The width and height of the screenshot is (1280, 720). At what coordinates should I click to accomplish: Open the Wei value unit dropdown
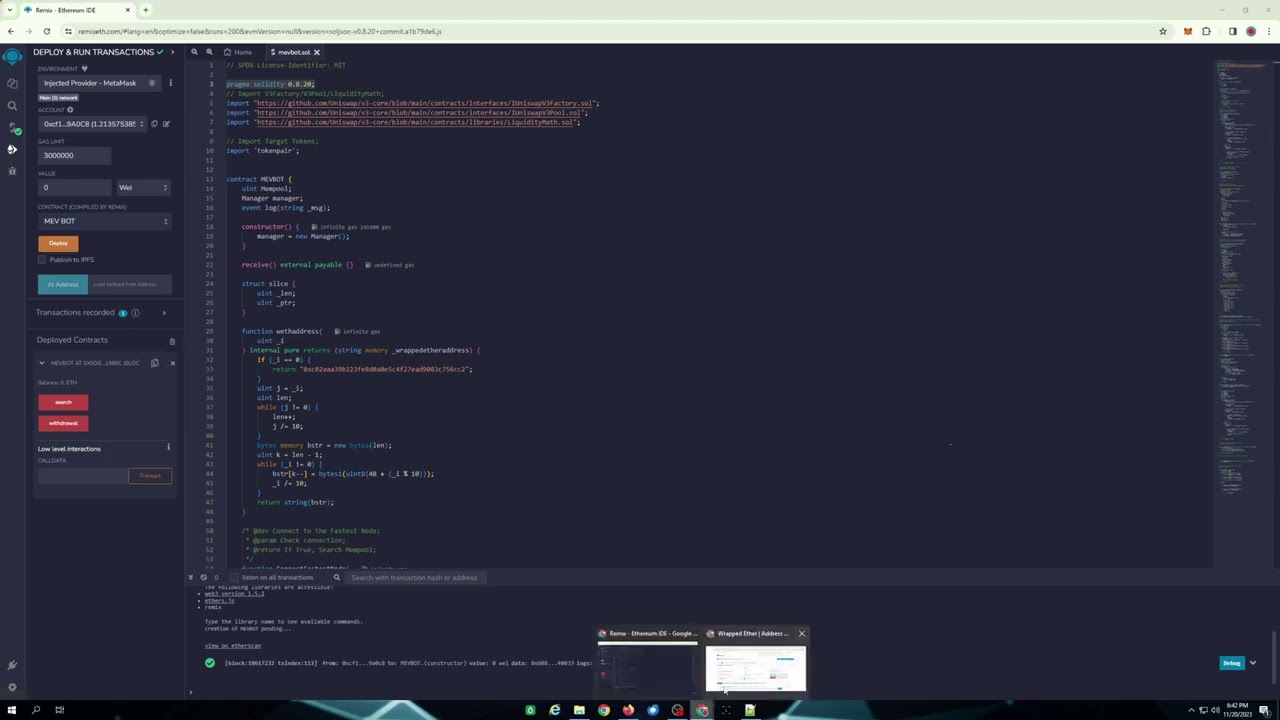[143, 187]
